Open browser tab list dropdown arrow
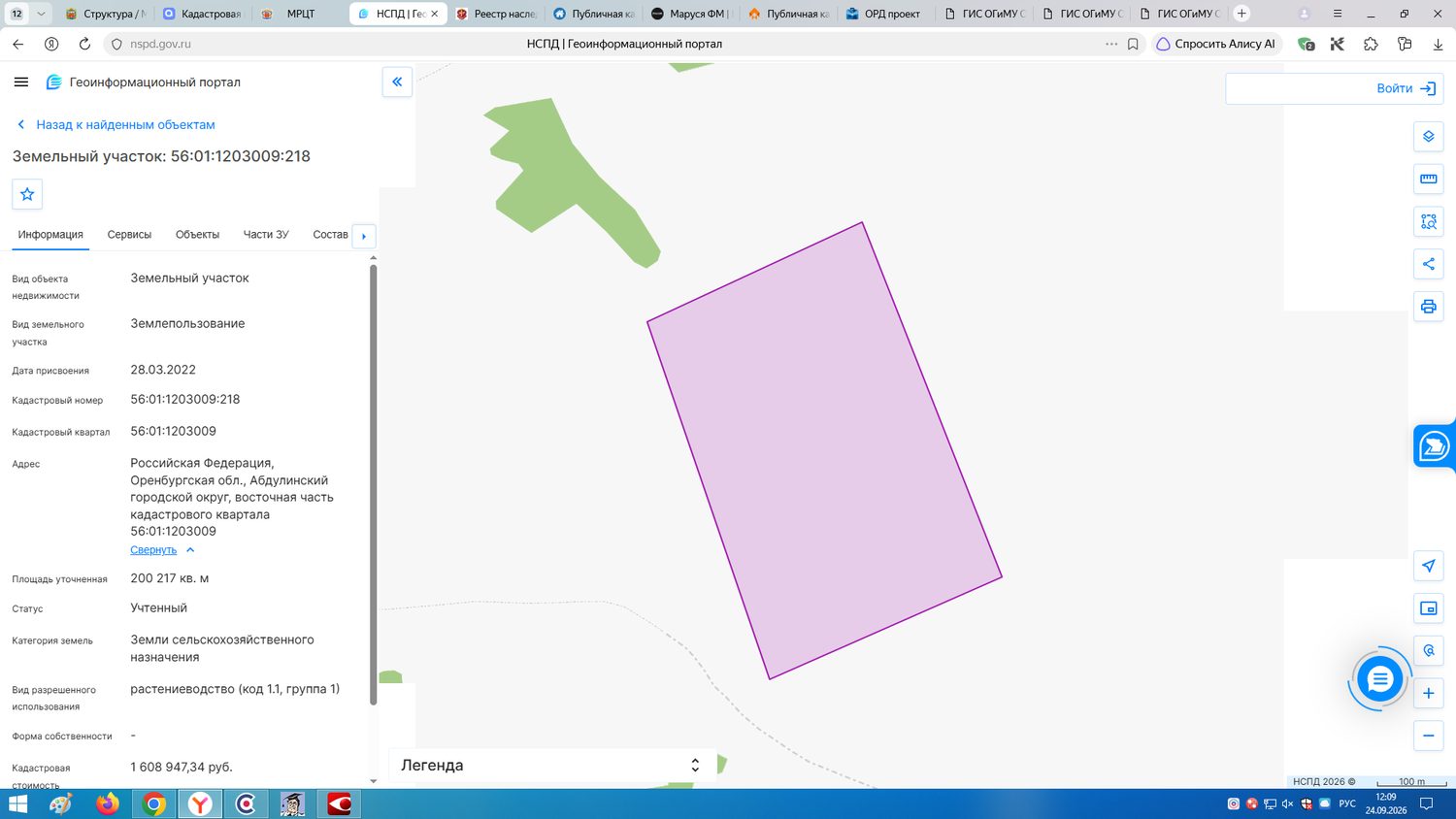 click(41, 14)
